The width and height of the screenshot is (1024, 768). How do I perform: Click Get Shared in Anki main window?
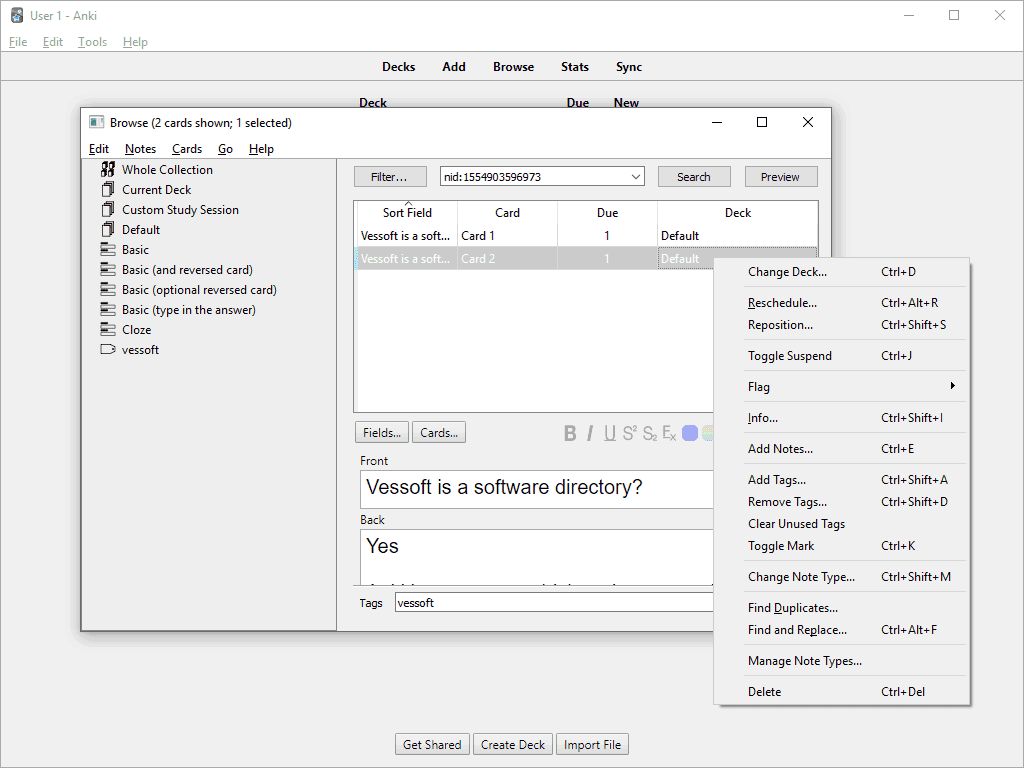432,744
